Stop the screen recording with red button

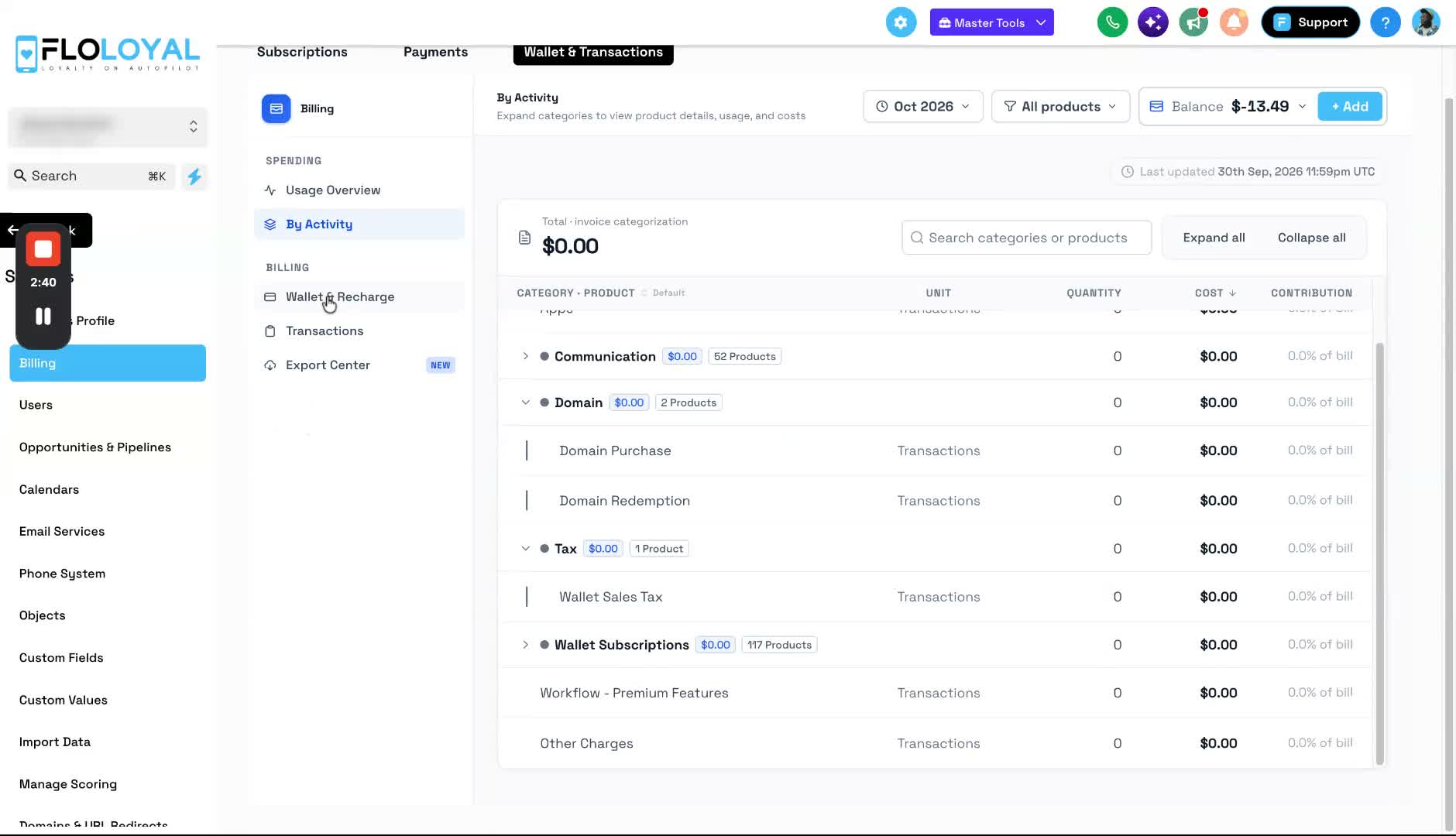43,249
